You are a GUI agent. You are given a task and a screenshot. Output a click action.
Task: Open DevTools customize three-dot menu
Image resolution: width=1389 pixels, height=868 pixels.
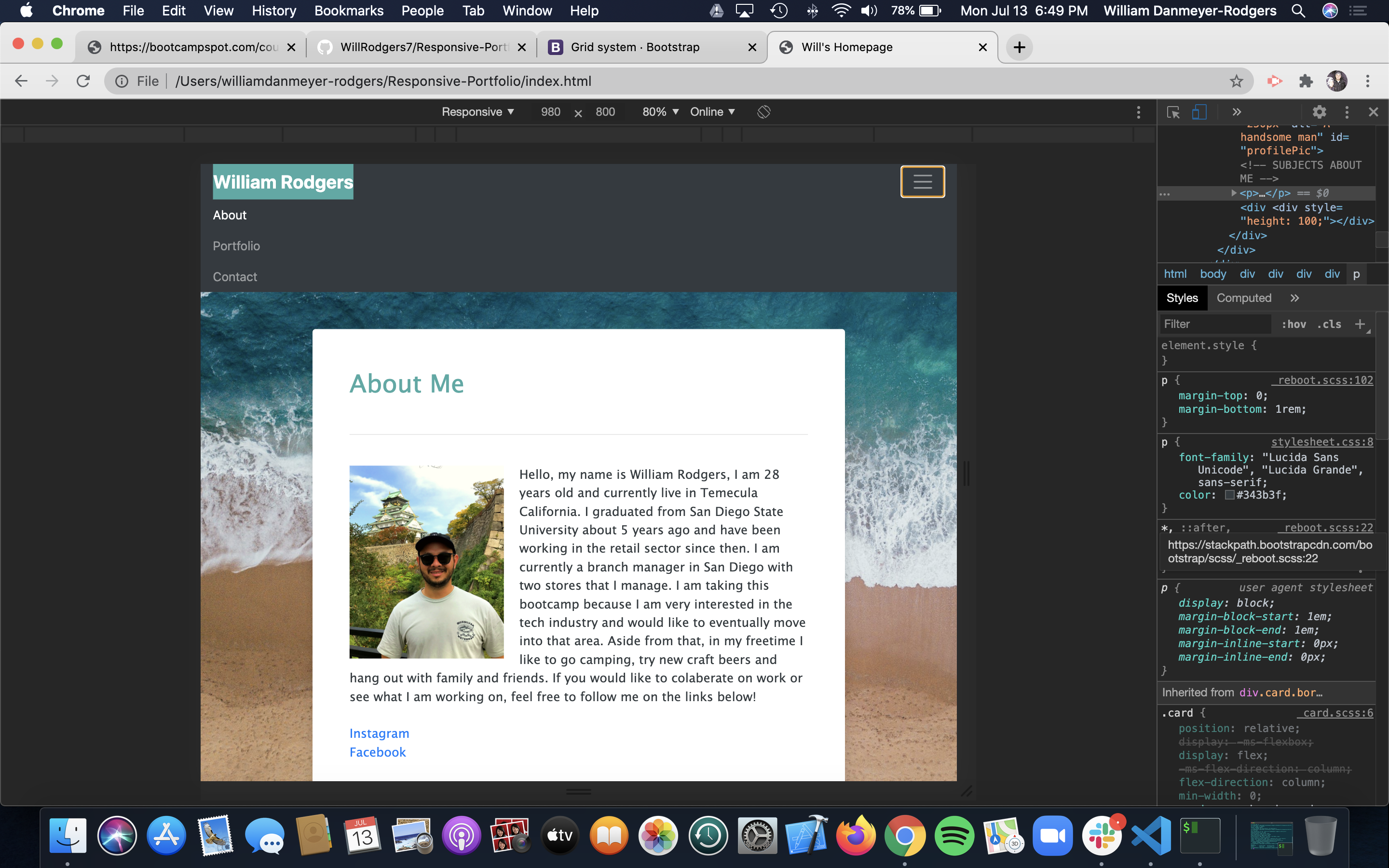pyautogui.click(x=1347, y=112)
